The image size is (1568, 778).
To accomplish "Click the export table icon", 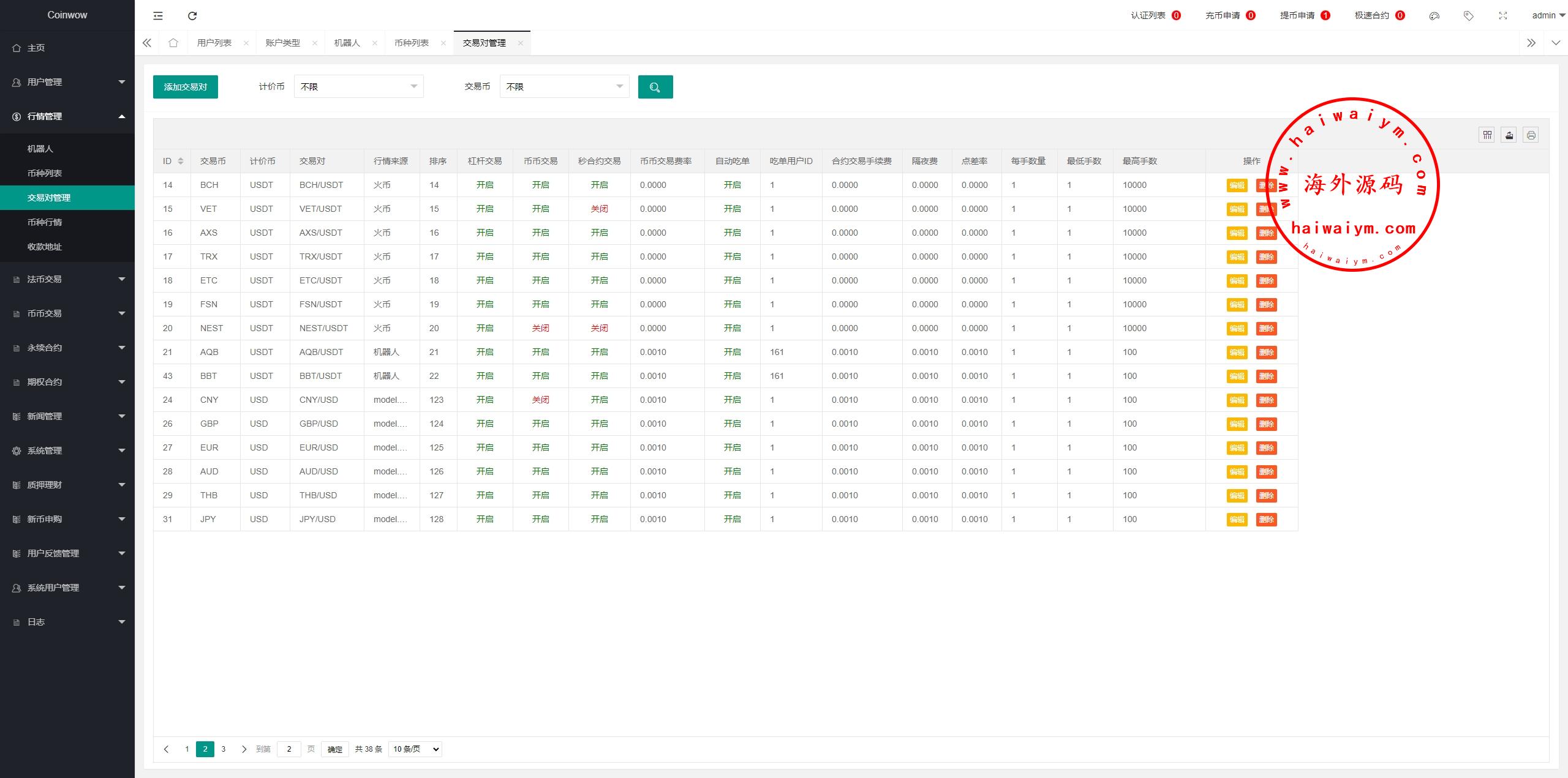I will tap(1509, 135).
